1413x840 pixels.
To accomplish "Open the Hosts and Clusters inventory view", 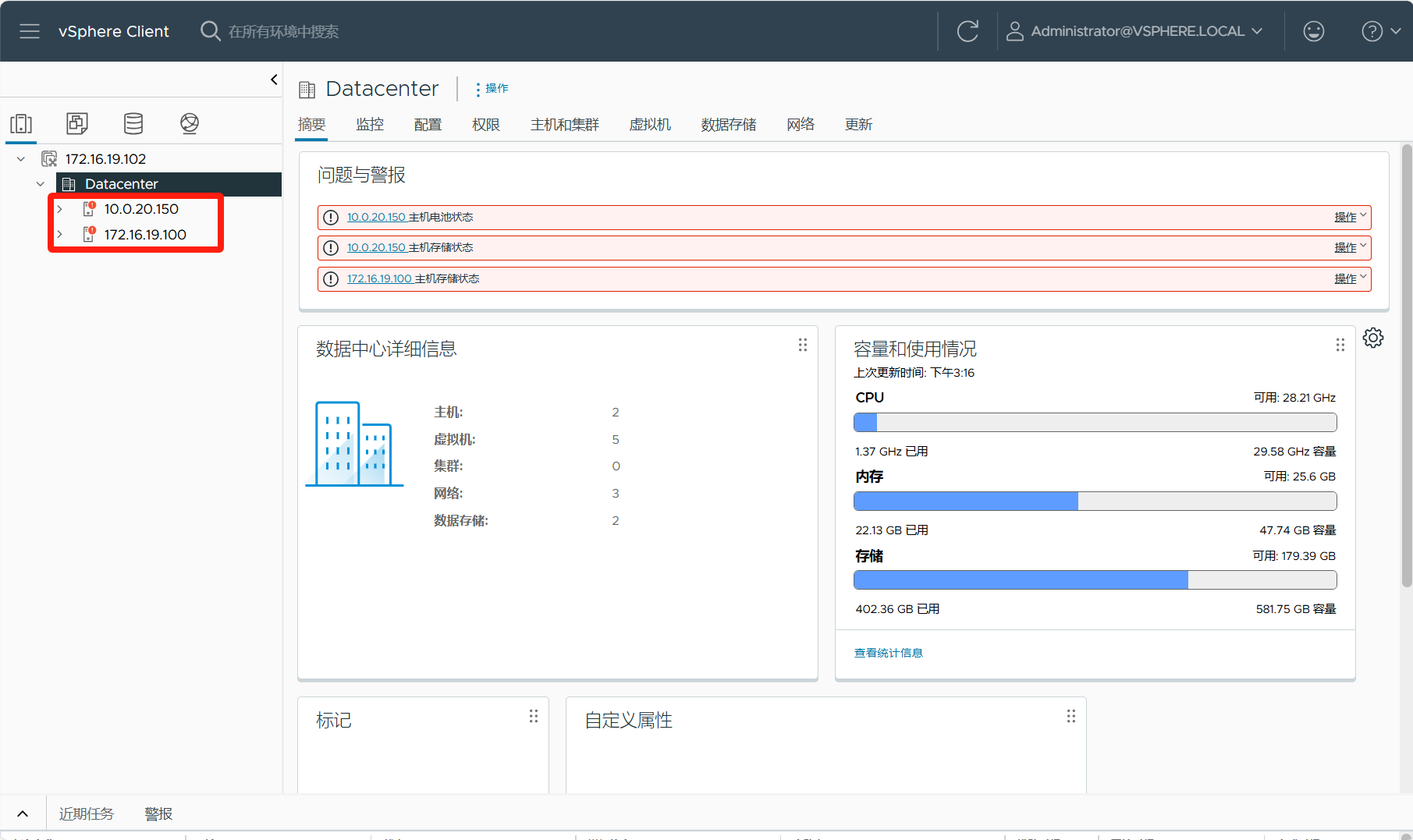I will [x=21, y=123].
